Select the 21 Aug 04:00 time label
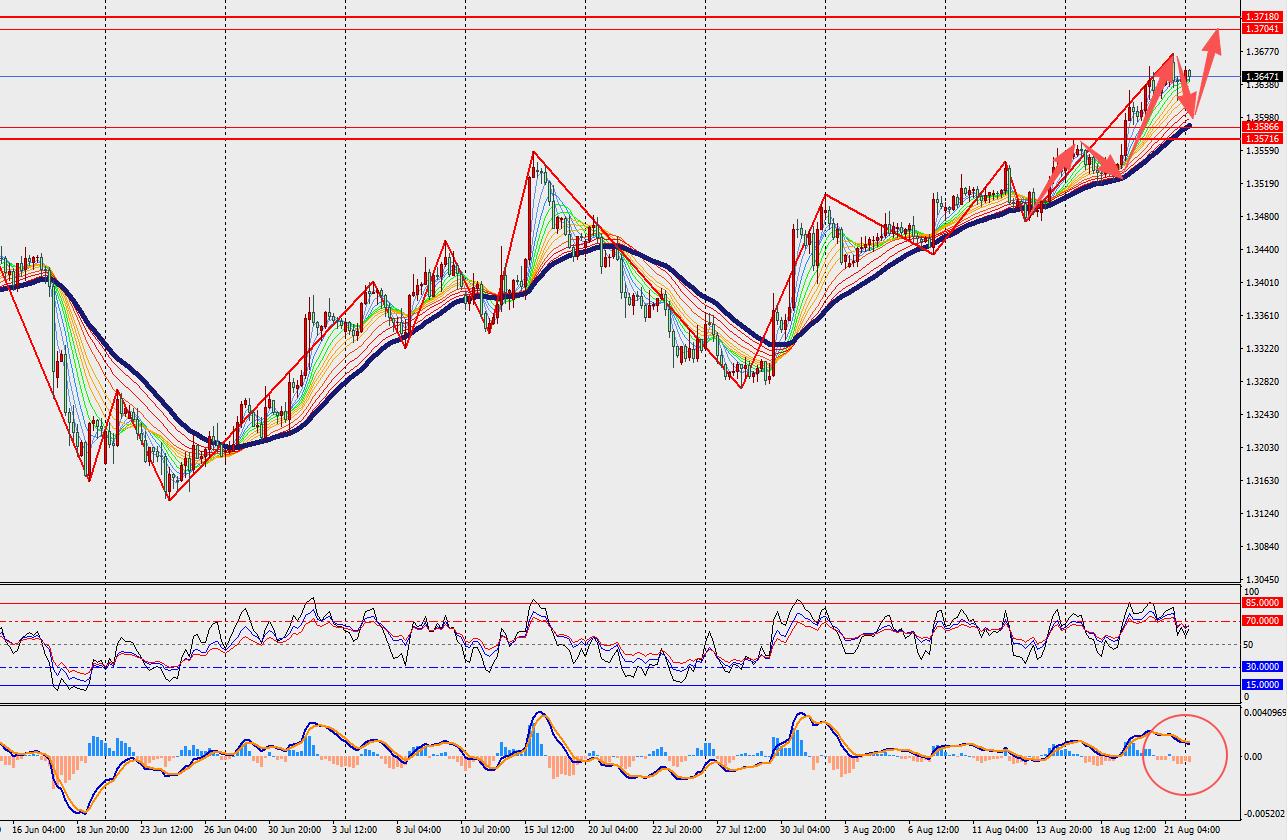1288x840 pixels. click(x=1193, y=829)
